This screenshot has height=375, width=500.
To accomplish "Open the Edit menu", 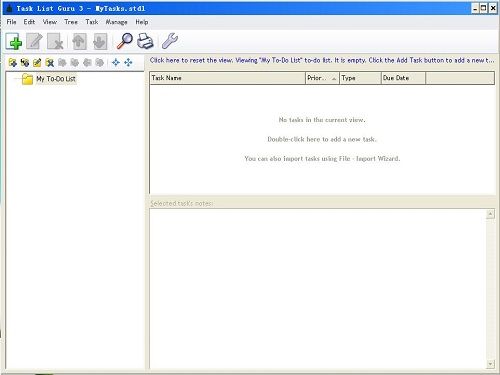I will click(29, 22).
